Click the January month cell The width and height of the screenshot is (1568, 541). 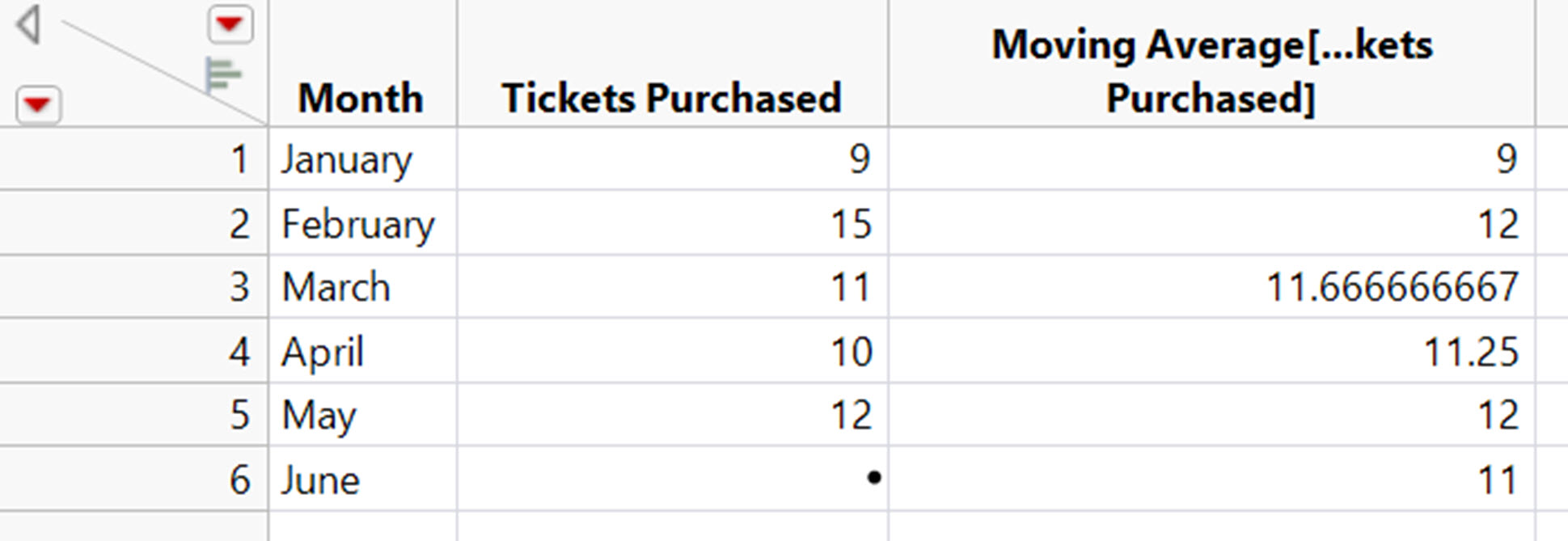[362, 158]
